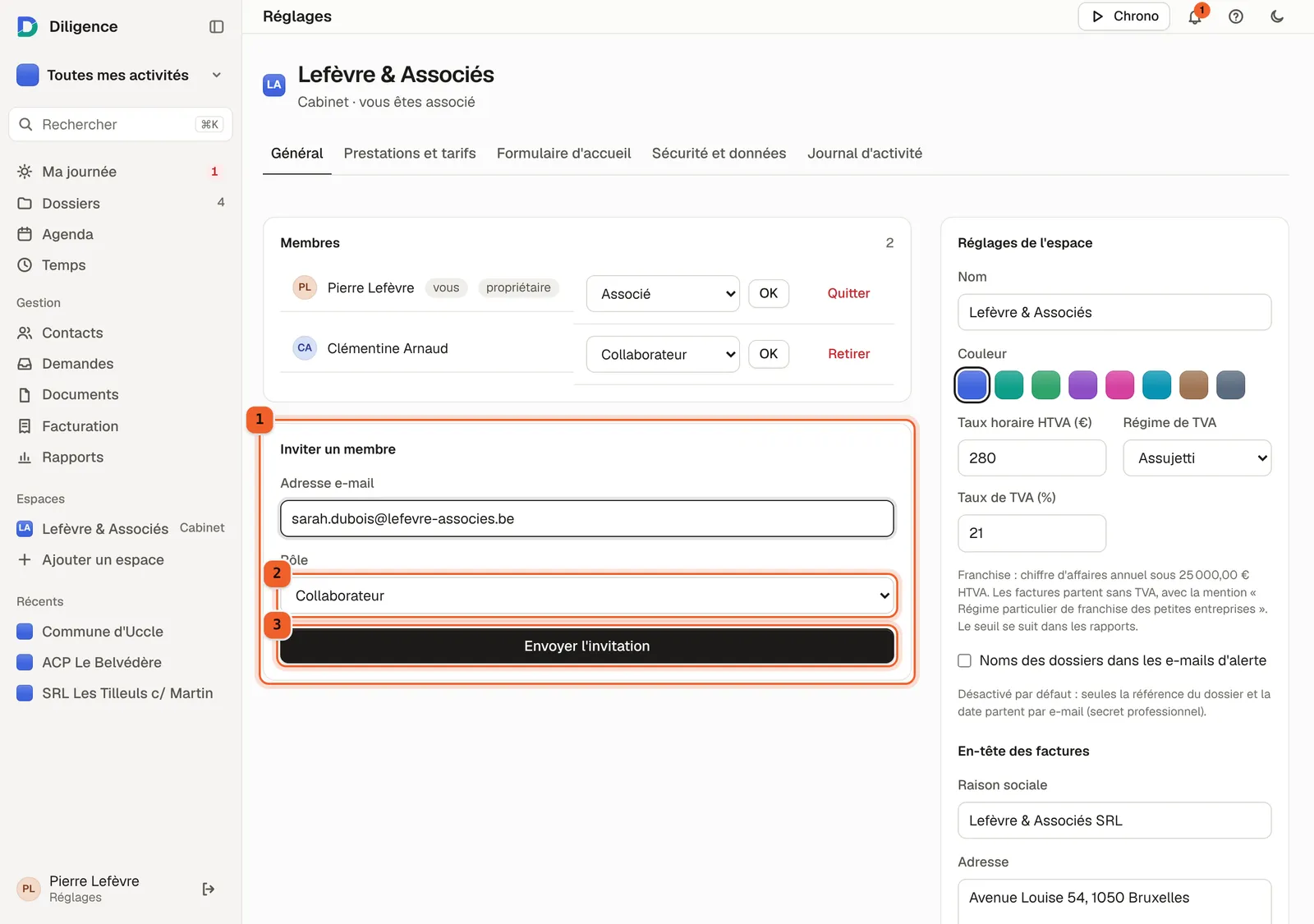
Task: Expand the Toutes mes activités selector
Action: coord(121,75)
